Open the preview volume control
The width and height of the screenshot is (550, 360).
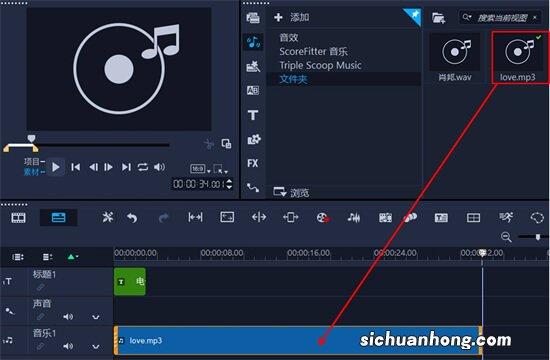(159, 167)
